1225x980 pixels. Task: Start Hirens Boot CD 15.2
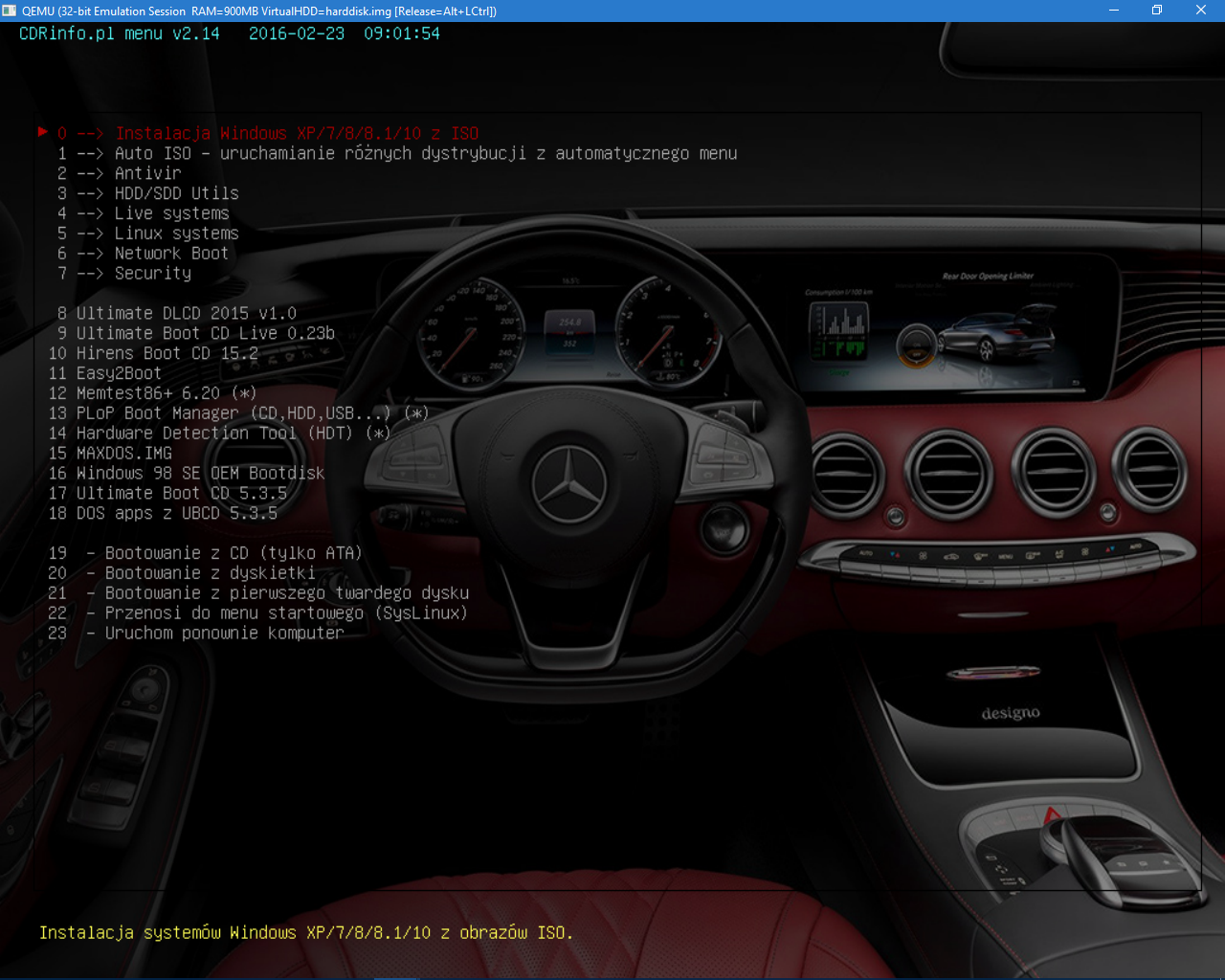click(153, 354)
